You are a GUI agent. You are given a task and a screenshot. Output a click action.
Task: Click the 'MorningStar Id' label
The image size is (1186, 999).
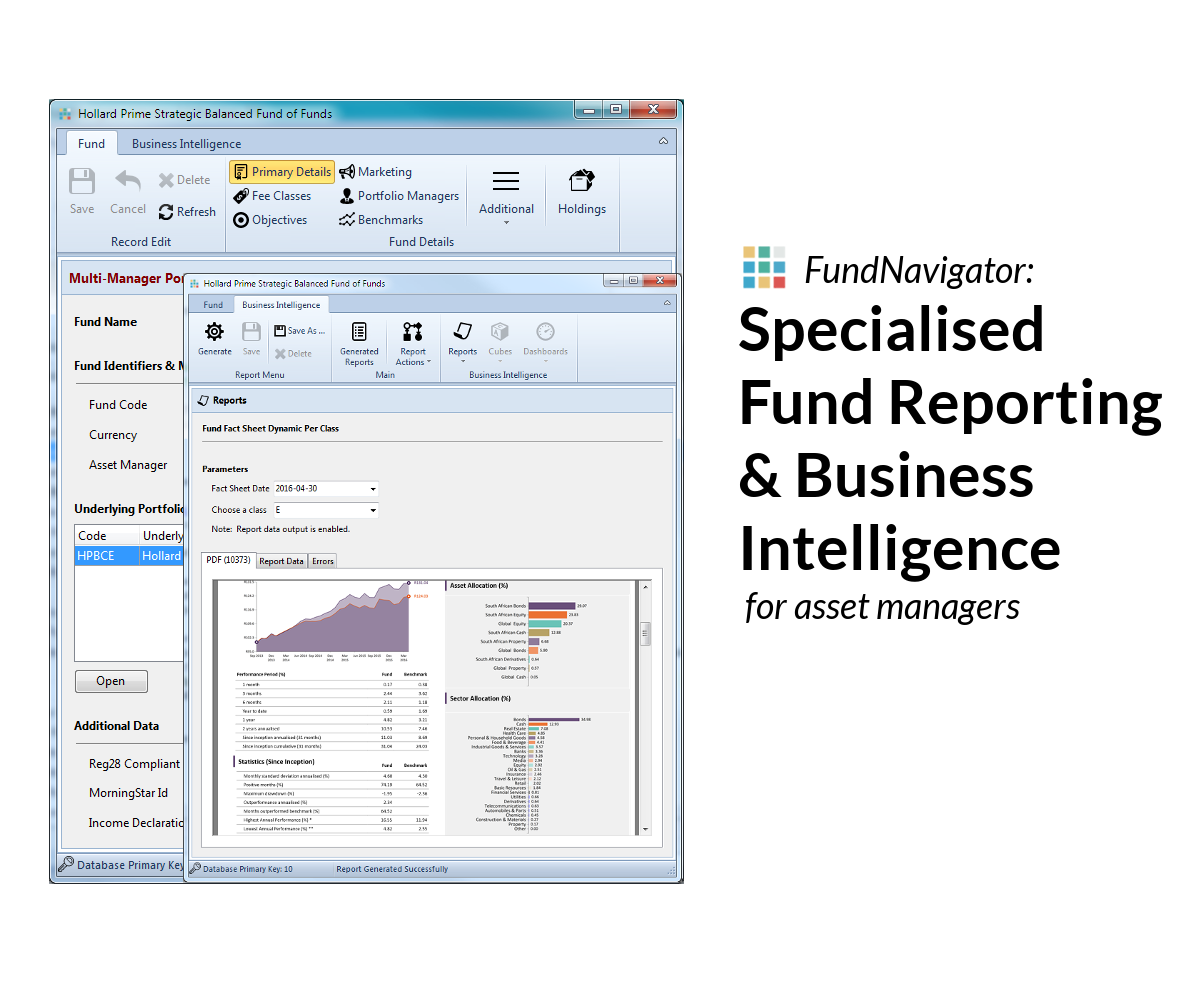pyautogui.click(x=129, y=793)
